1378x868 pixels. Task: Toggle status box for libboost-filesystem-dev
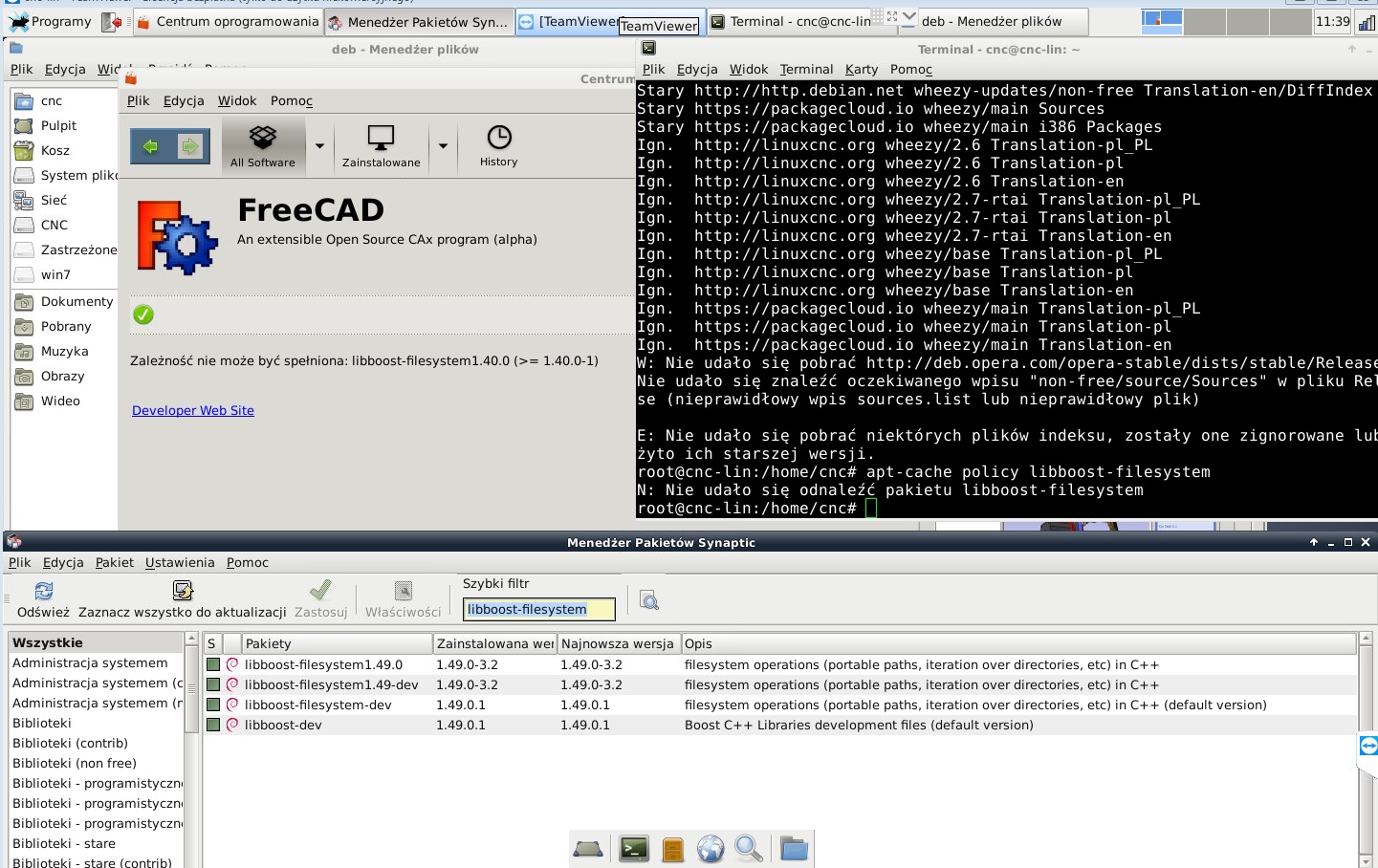tap(213, 705)
